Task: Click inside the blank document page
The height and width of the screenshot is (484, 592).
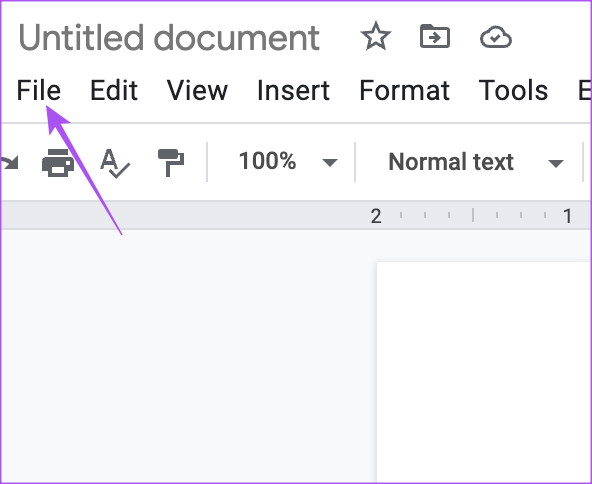Action: tap(484, 372)
